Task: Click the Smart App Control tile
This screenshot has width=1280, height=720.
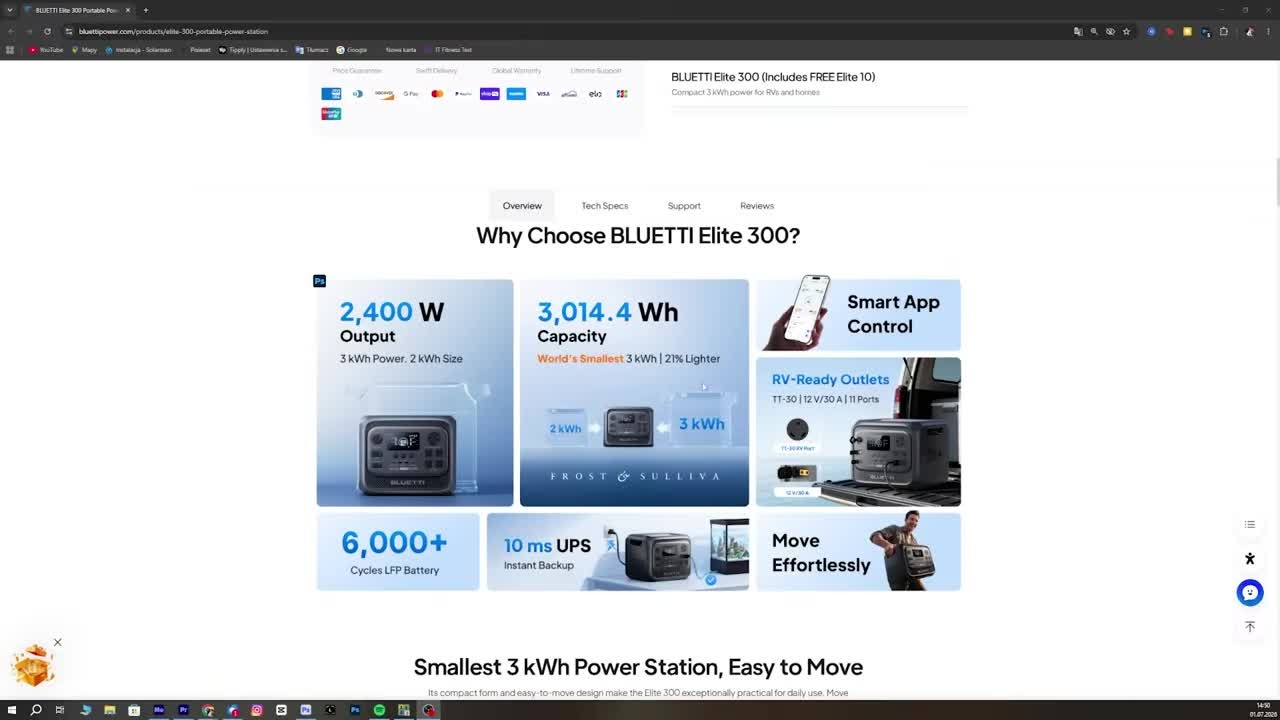Action: point(858,314)
